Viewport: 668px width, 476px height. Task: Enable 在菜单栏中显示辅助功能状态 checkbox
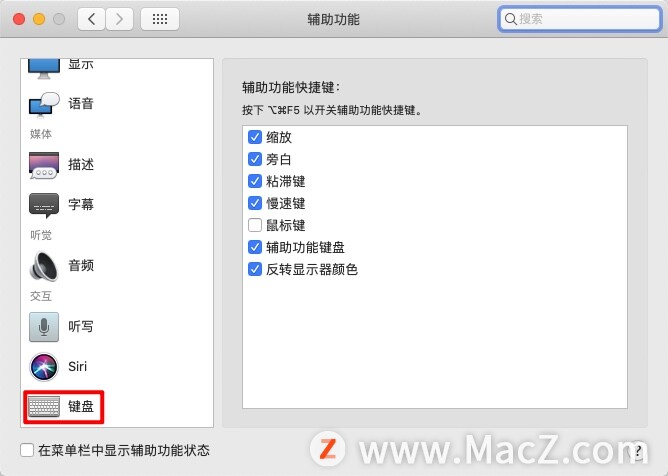coord(27,450)
